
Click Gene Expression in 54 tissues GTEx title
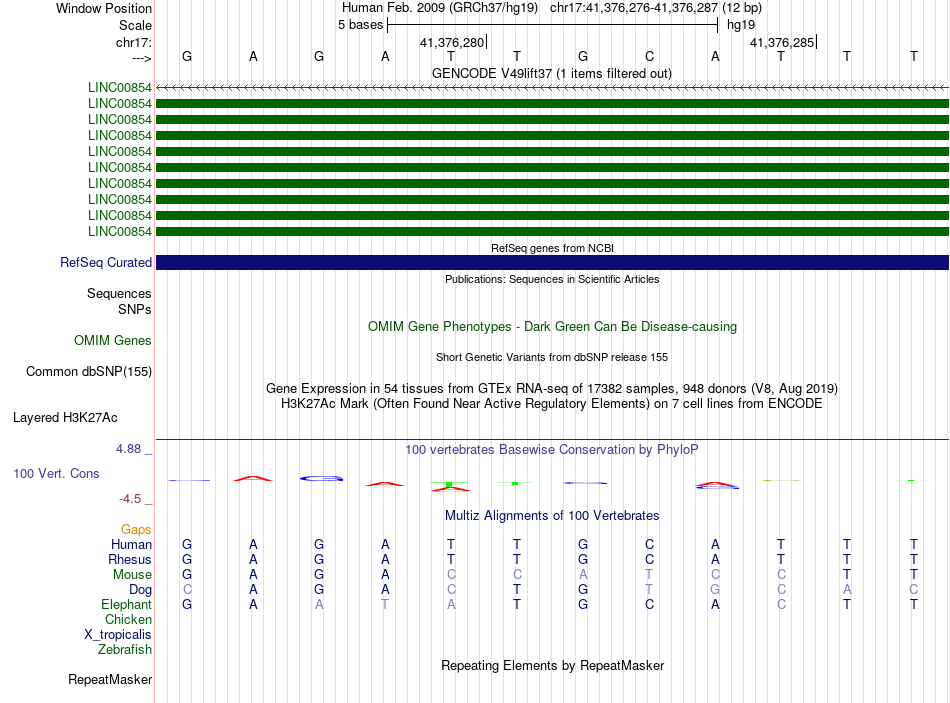coord(552,388)
